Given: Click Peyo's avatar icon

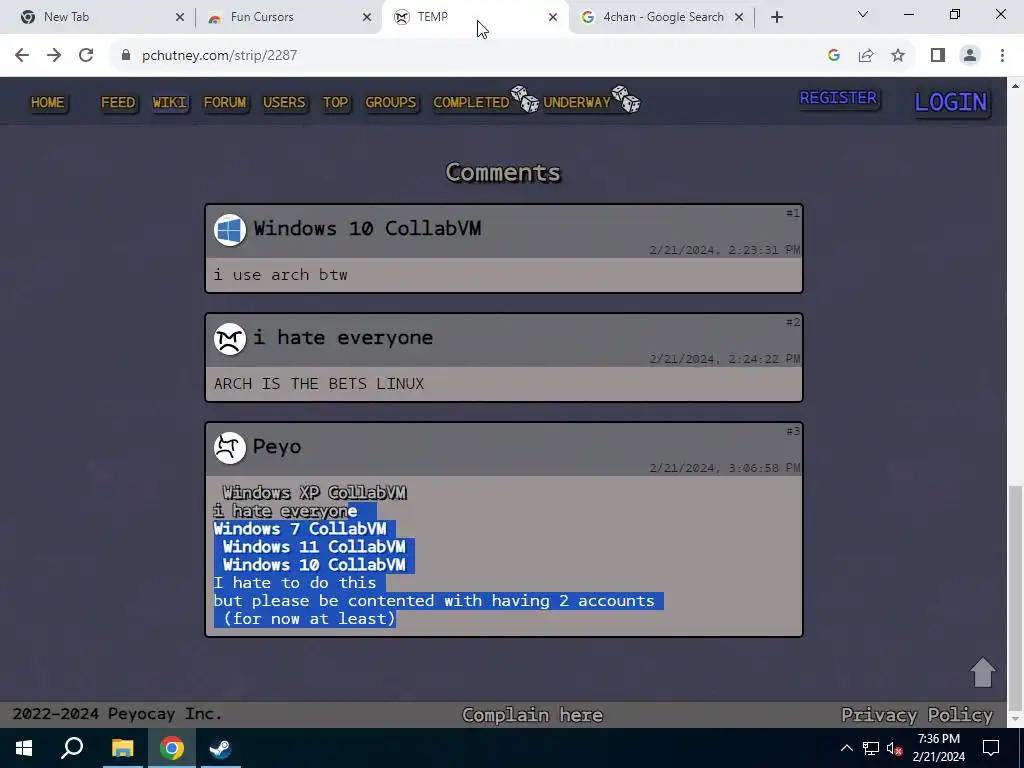Looking at the screenshot, I should tap(230, 448).
